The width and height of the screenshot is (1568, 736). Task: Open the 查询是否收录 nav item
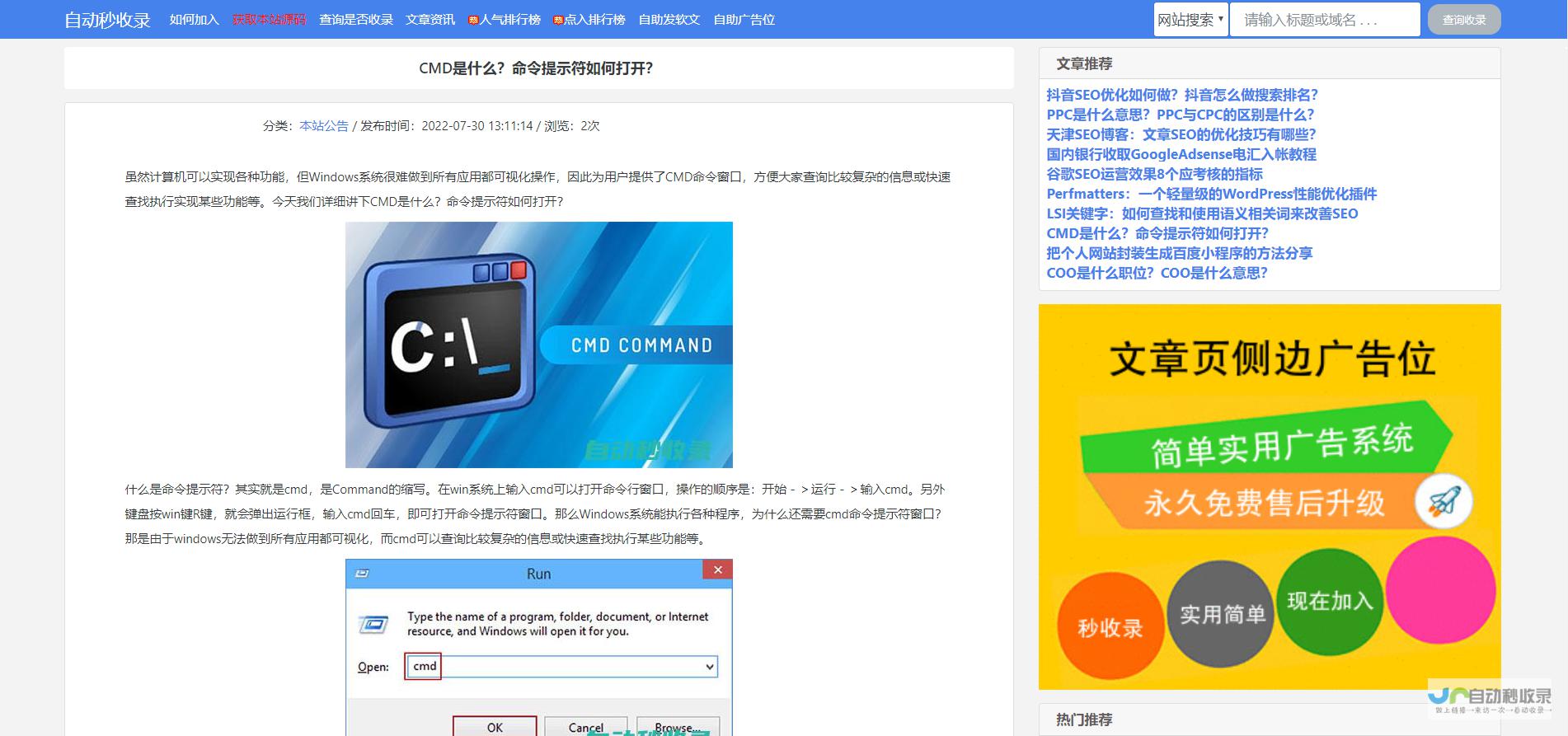tap(356, 20)
